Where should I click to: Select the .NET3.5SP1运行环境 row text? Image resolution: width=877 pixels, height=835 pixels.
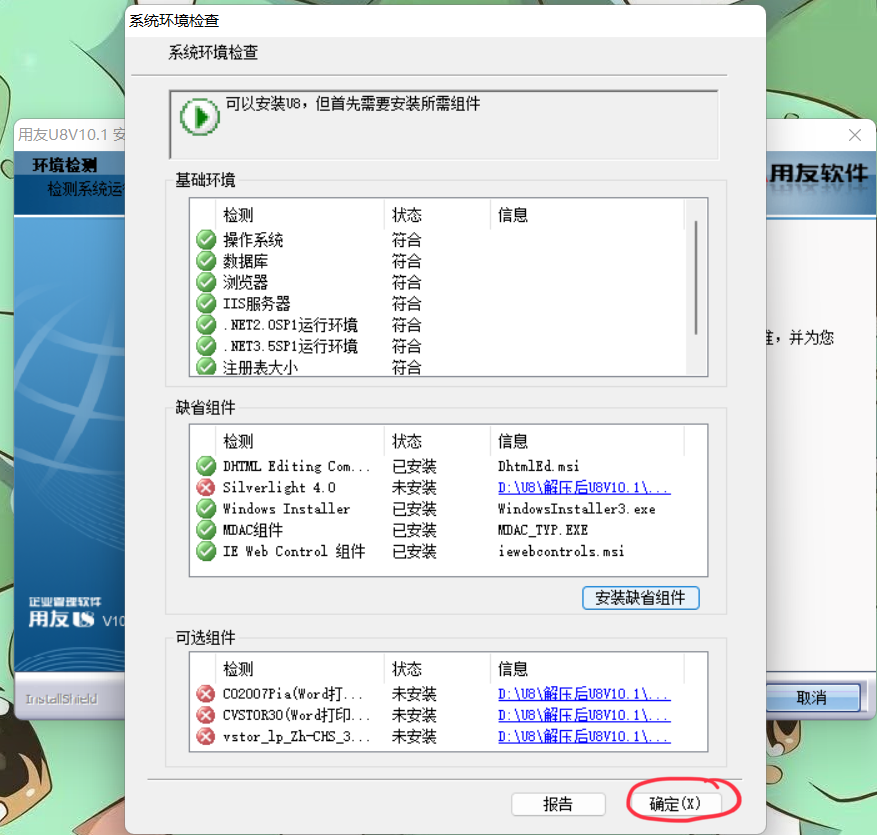point(290,346)
